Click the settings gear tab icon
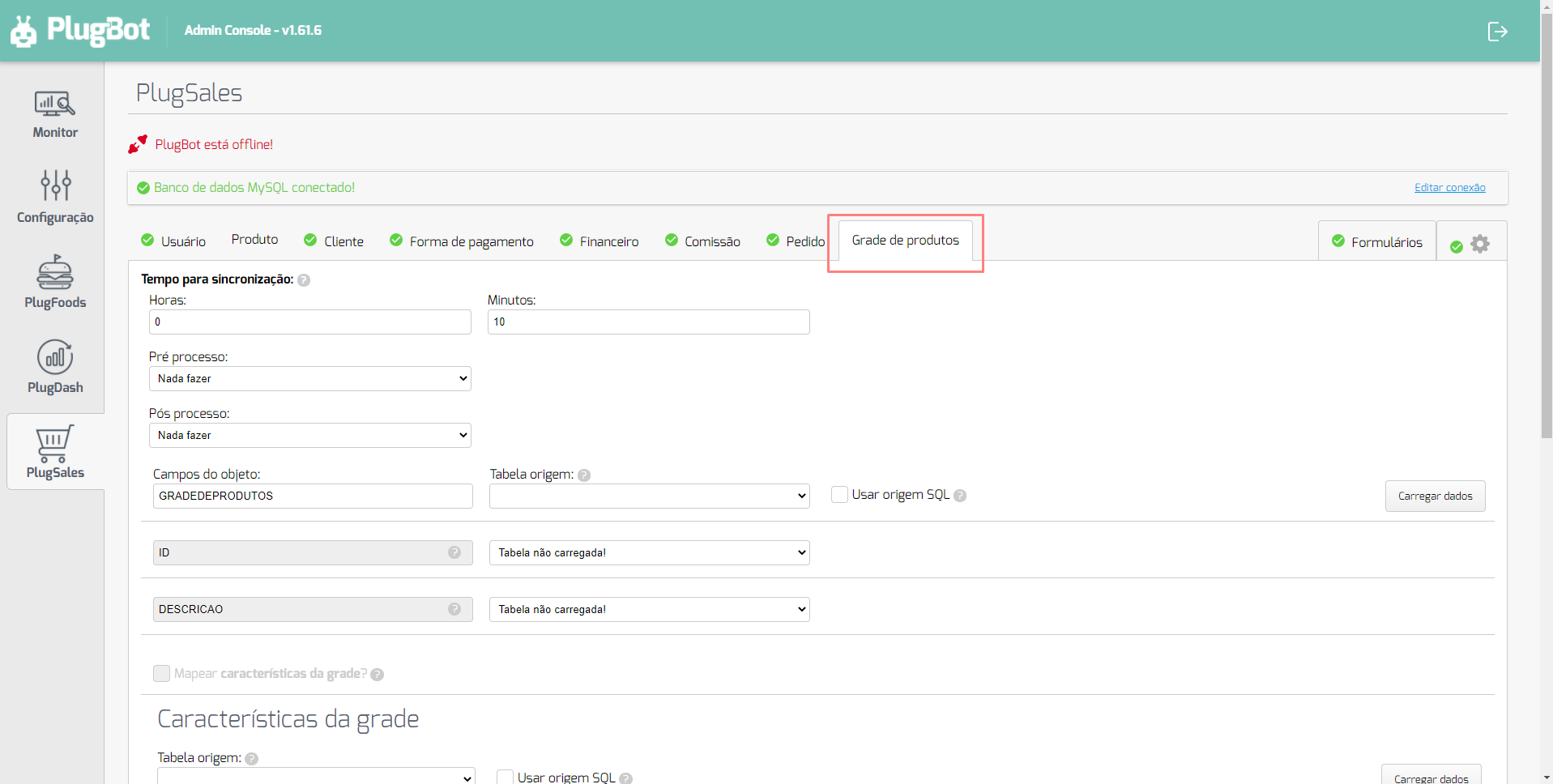The image size is (1553, 784). pos(1480,244)
